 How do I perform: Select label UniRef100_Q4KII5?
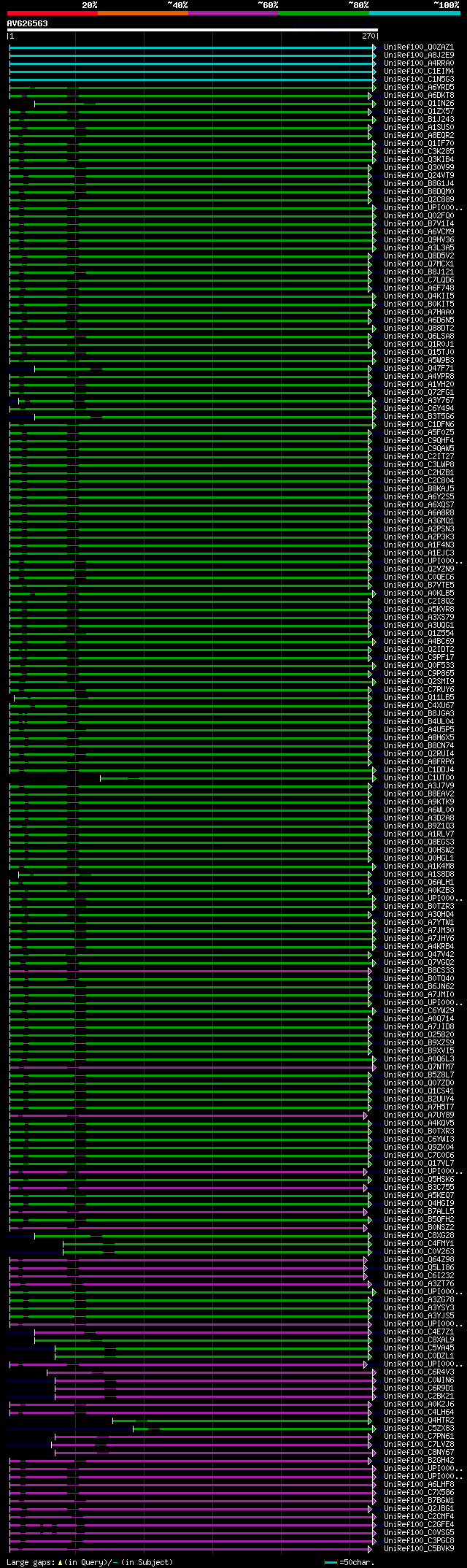(x=419, y=296)
